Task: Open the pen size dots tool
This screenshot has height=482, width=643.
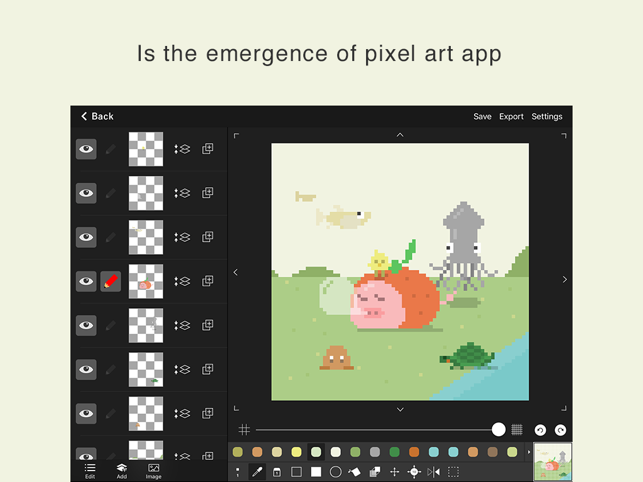Action: tap(237, 472)
